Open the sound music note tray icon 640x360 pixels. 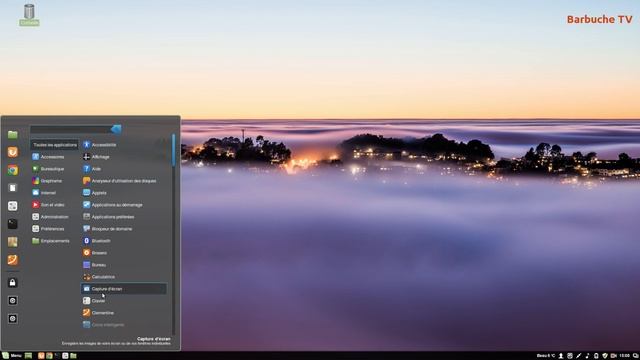587,356
